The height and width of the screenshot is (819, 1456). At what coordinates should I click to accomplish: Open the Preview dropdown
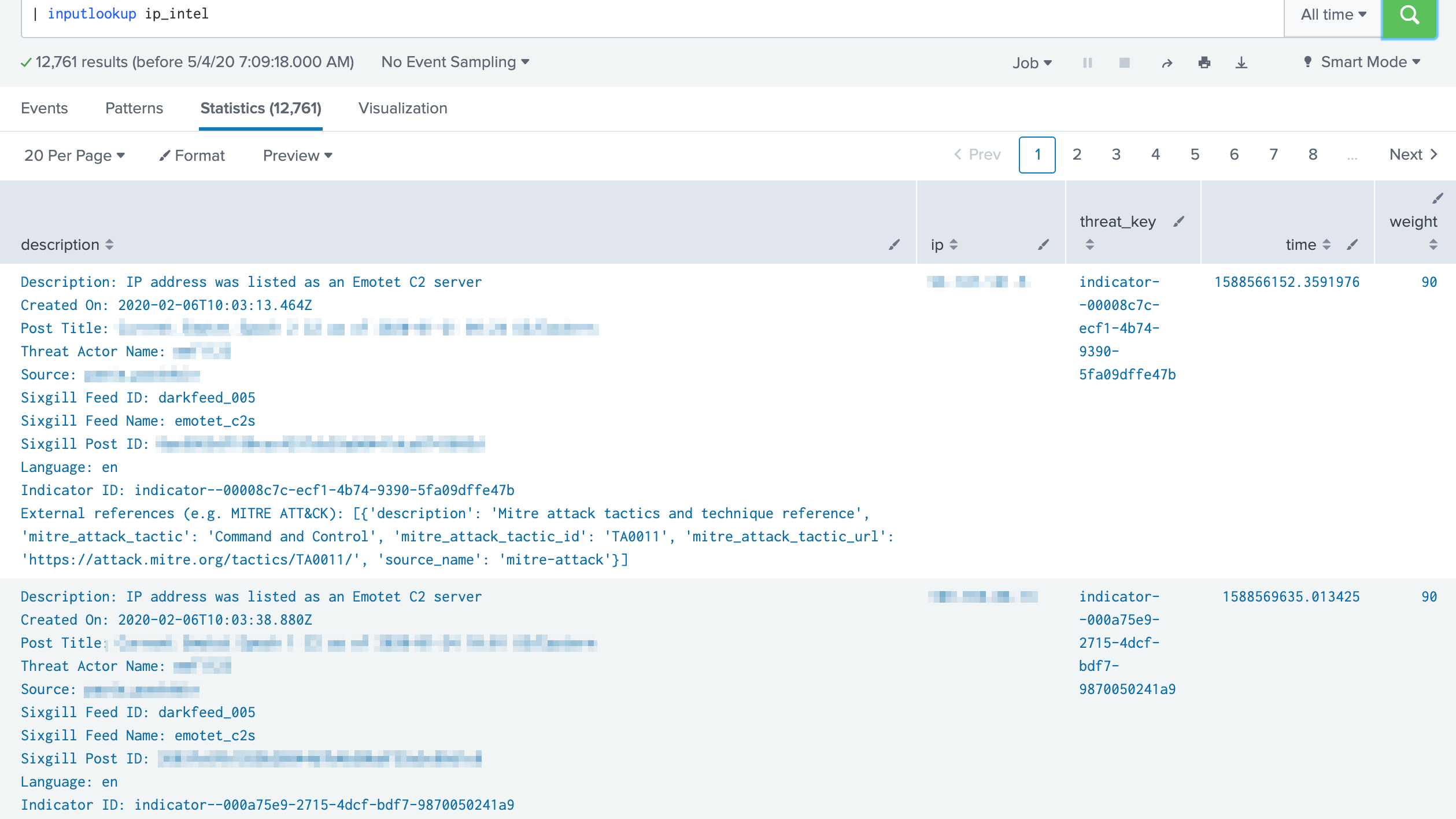click(297, 155)
